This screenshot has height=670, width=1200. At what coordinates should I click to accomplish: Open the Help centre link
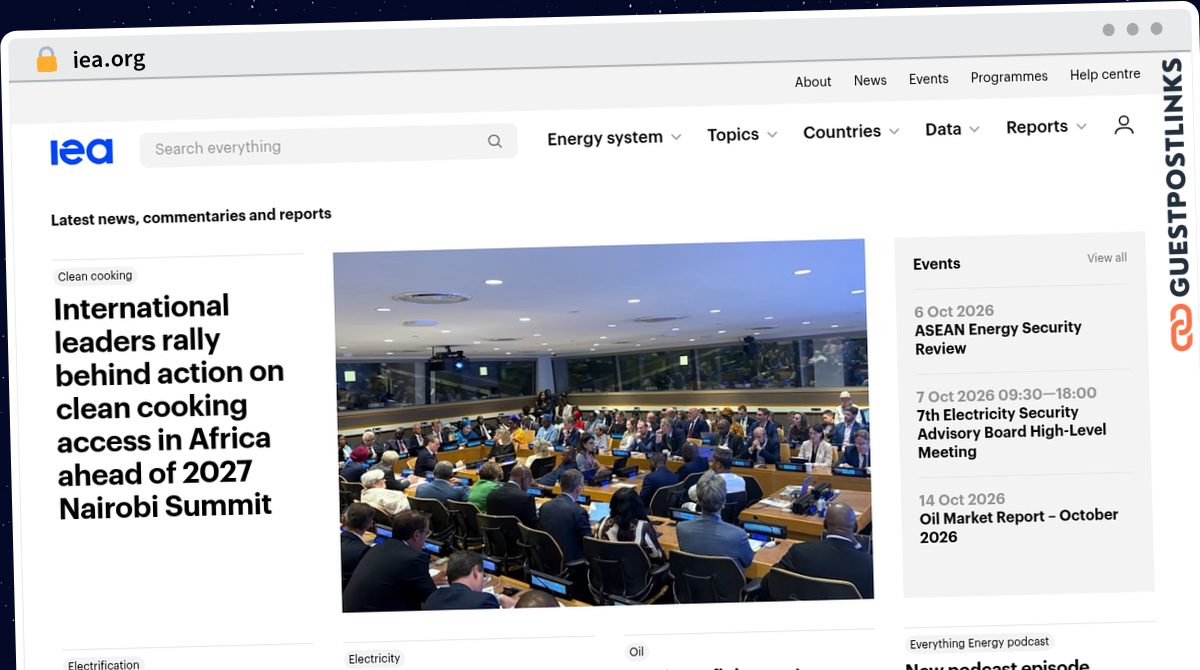tap(1105, 74)
